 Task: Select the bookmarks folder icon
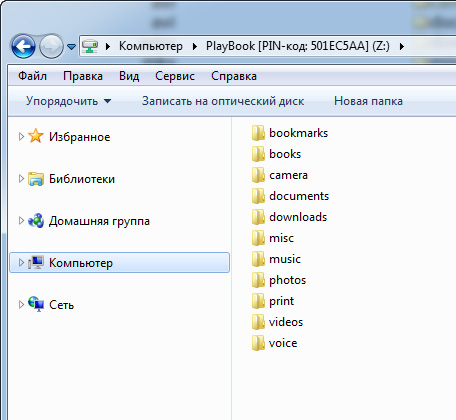pos(258,133)
